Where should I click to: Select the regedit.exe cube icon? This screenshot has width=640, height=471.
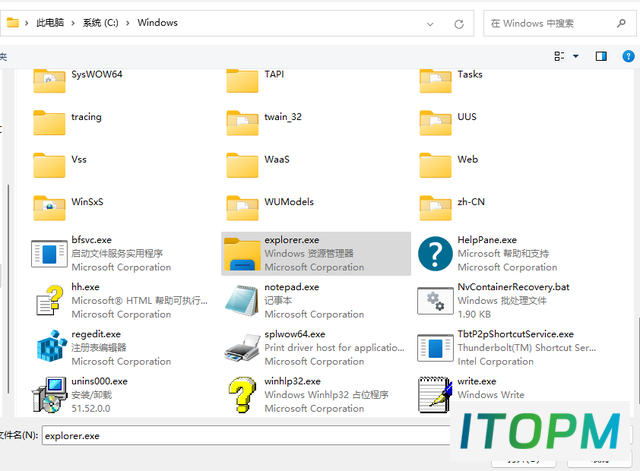(x=51, y=346)
